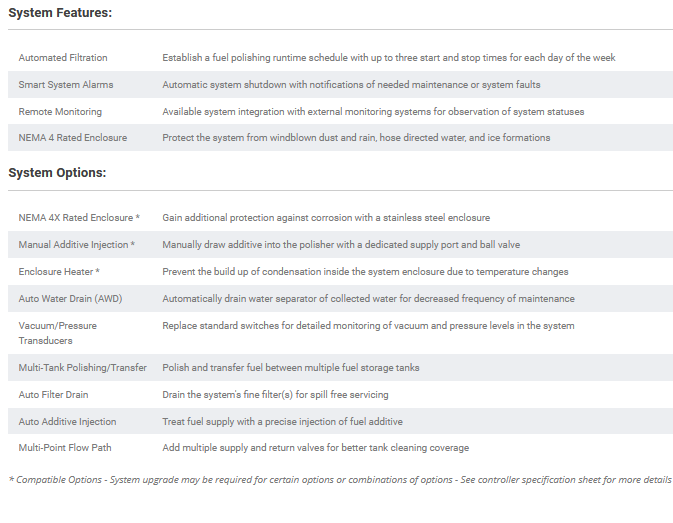
Task: Select the stainless steel enclosure description
Action: point(326,218)
